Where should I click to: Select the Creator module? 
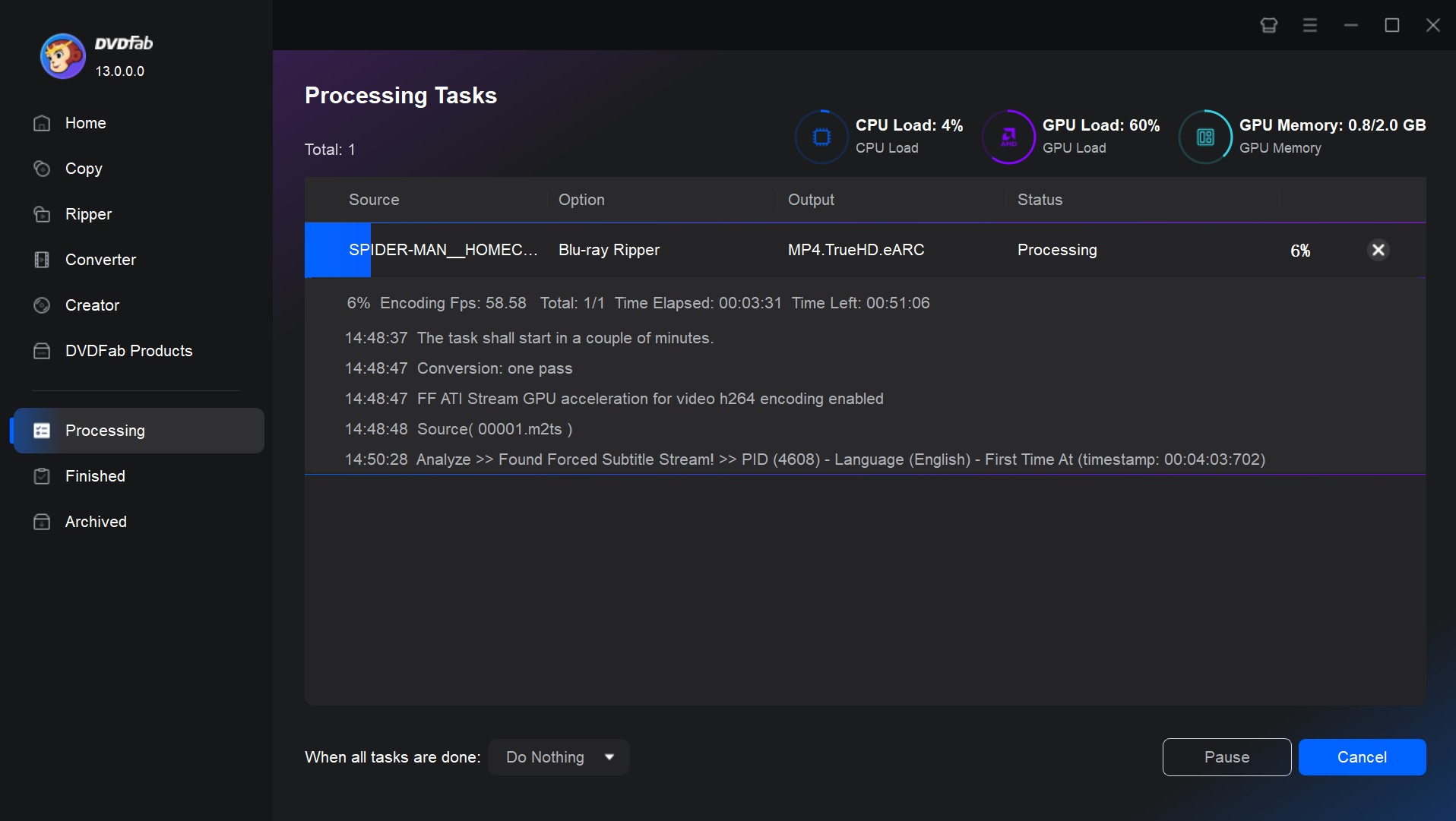tap(91, 305)
